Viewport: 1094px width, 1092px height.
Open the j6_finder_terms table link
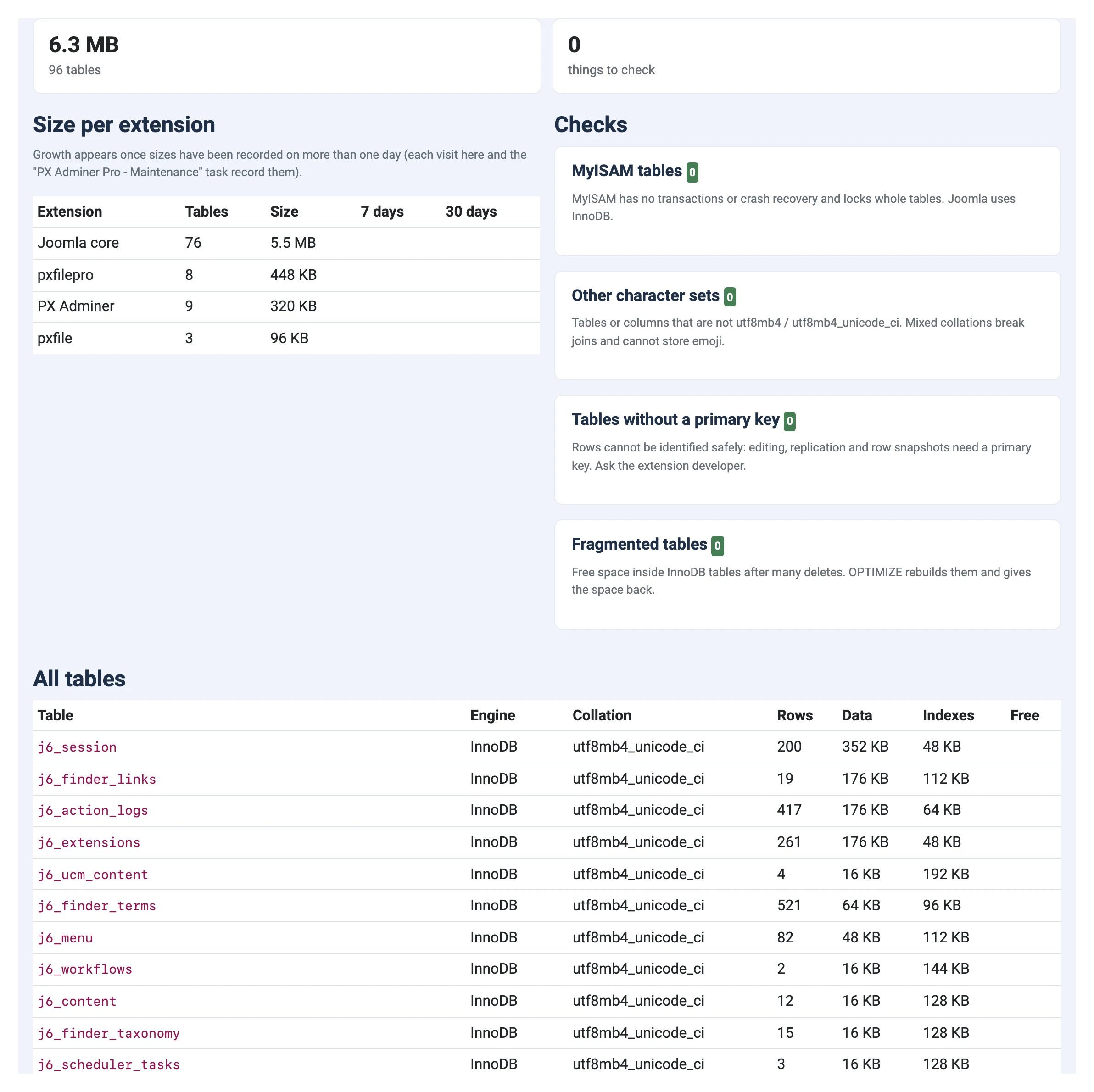click(97, 906)
